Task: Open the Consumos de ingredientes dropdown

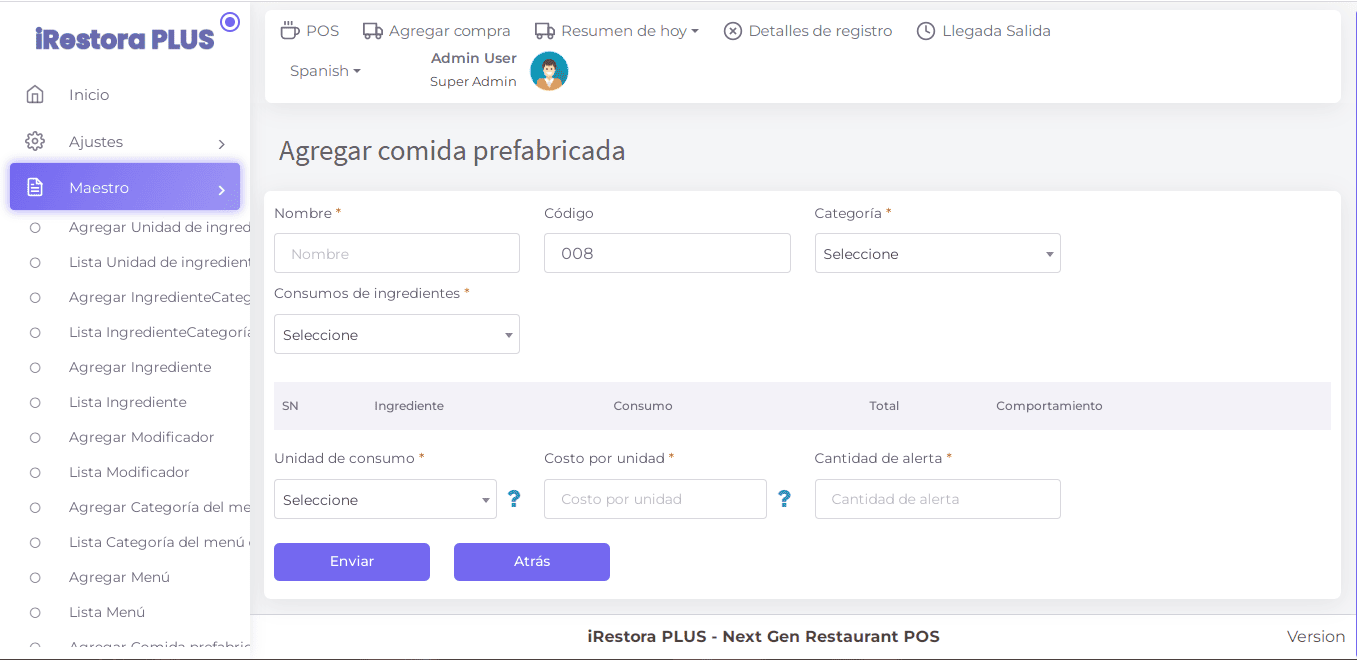Action: [x=396, y=335]
